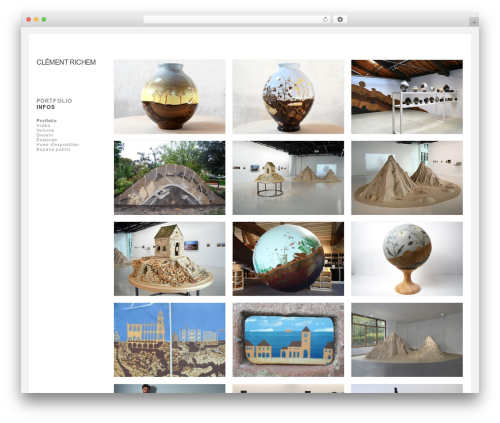This screenshot has height=423, width=500.
Task: Click the red close window button
Action: click(29, 19)
